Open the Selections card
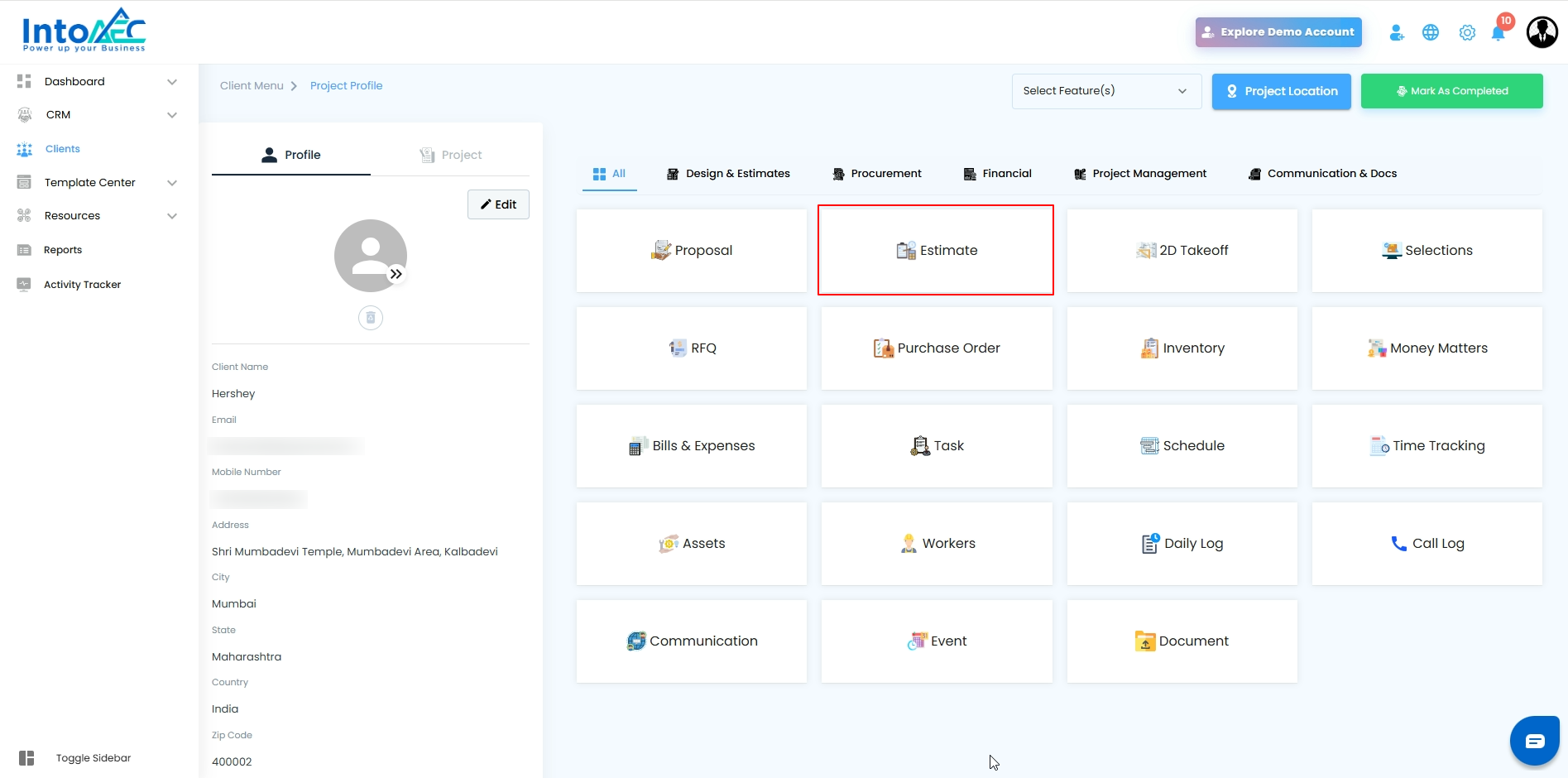The height and width of the screenshot is (778, 1568). 1427,250
